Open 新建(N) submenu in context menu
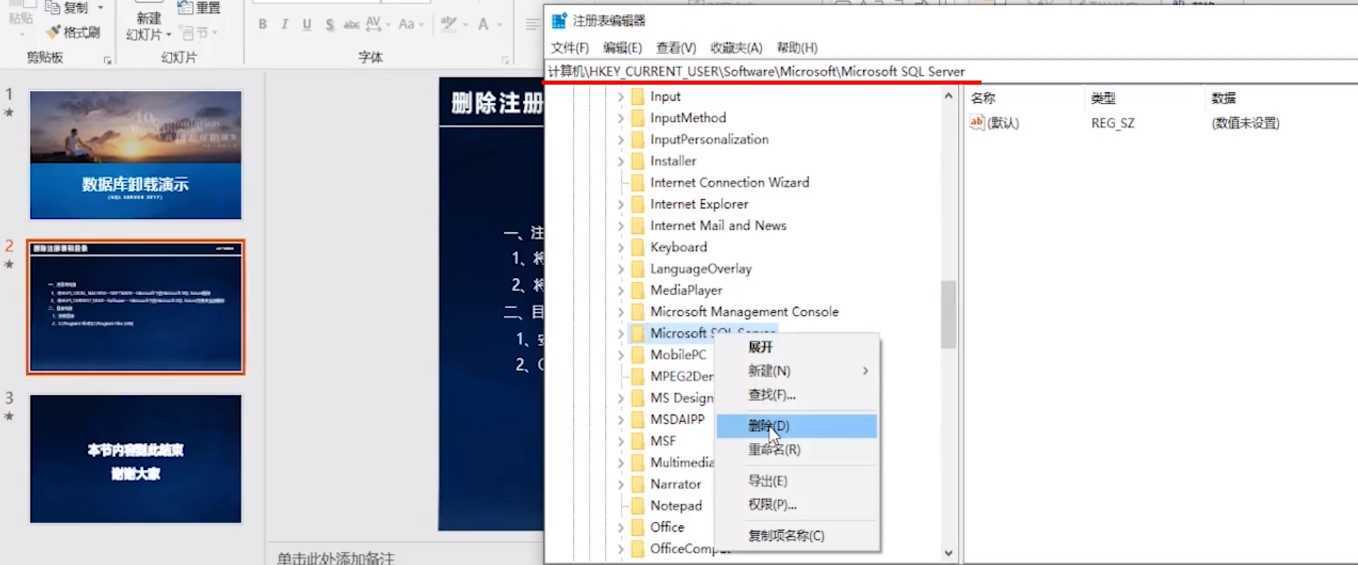This screenshot has height=565, width=1358. pos(797,371)
